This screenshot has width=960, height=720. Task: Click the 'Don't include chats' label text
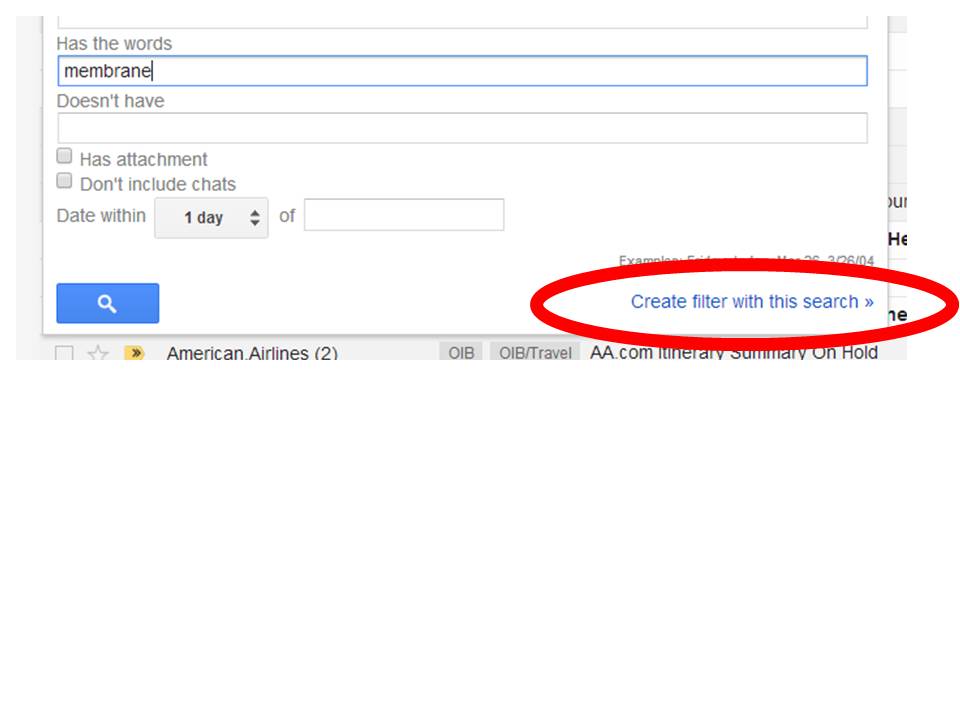(x=157, y=184)
